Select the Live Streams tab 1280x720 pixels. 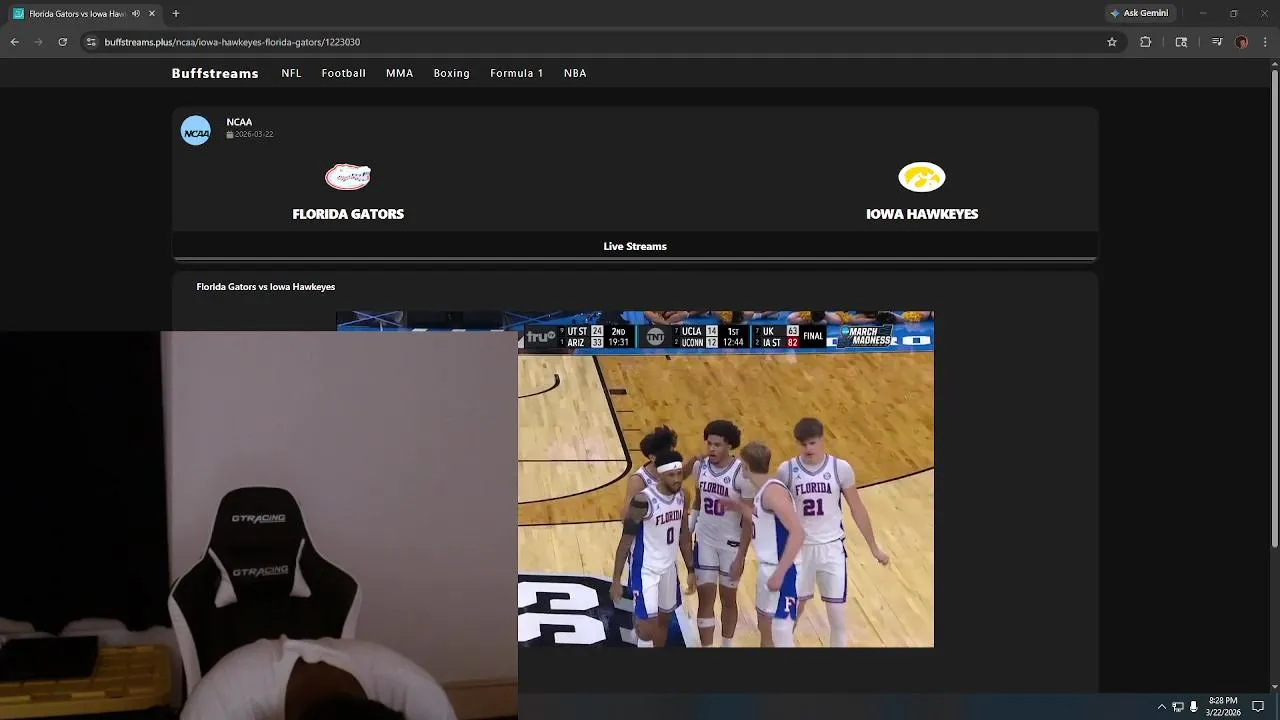pyautogui.click(x=635, y=246)
